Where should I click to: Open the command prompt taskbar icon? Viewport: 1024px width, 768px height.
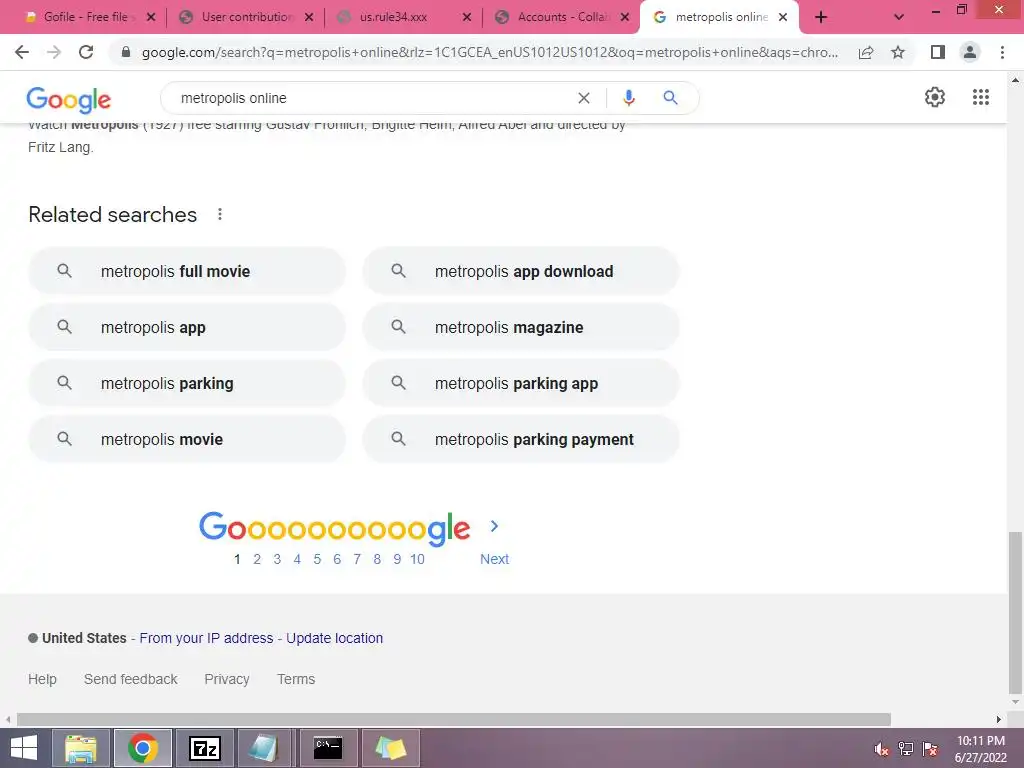coord(328,748)
